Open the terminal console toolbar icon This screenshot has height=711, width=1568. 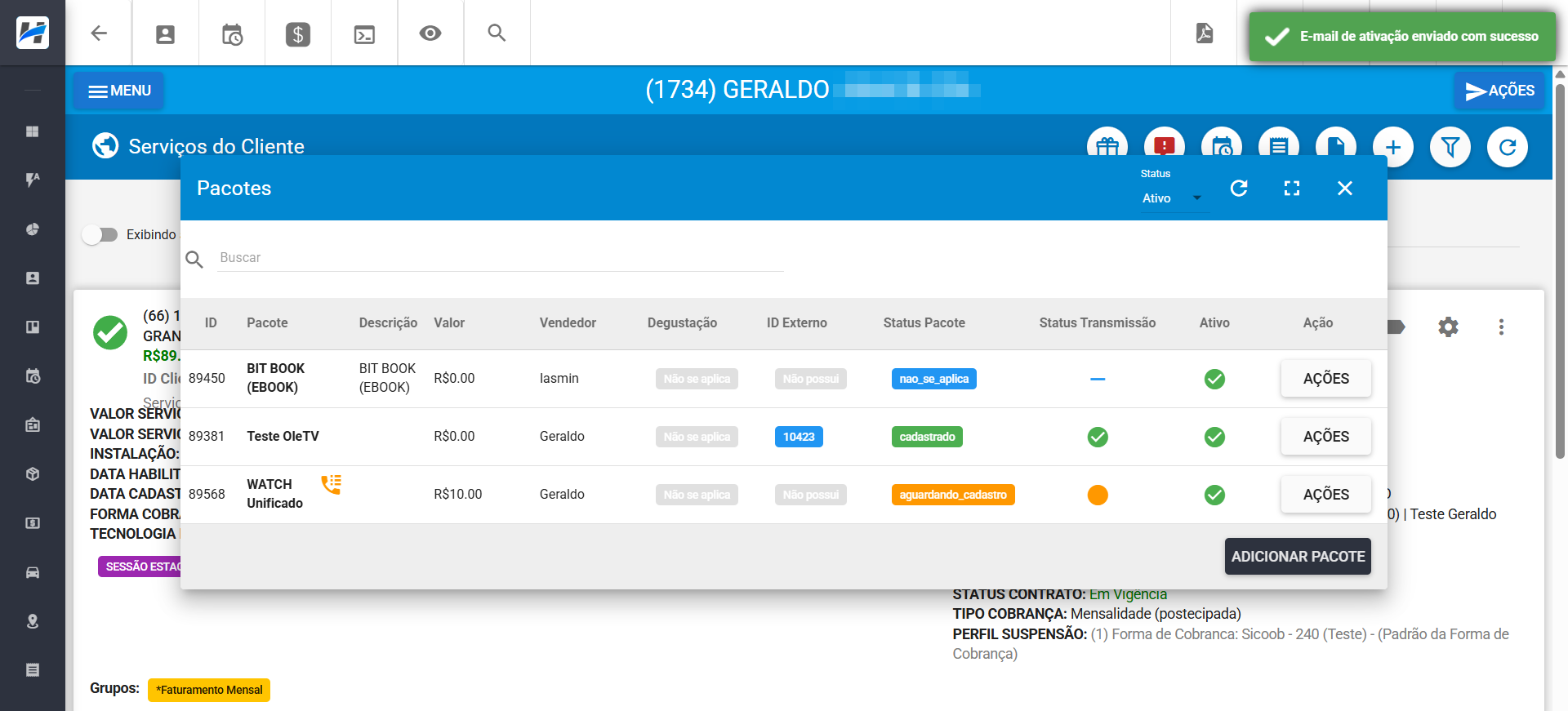364,34
